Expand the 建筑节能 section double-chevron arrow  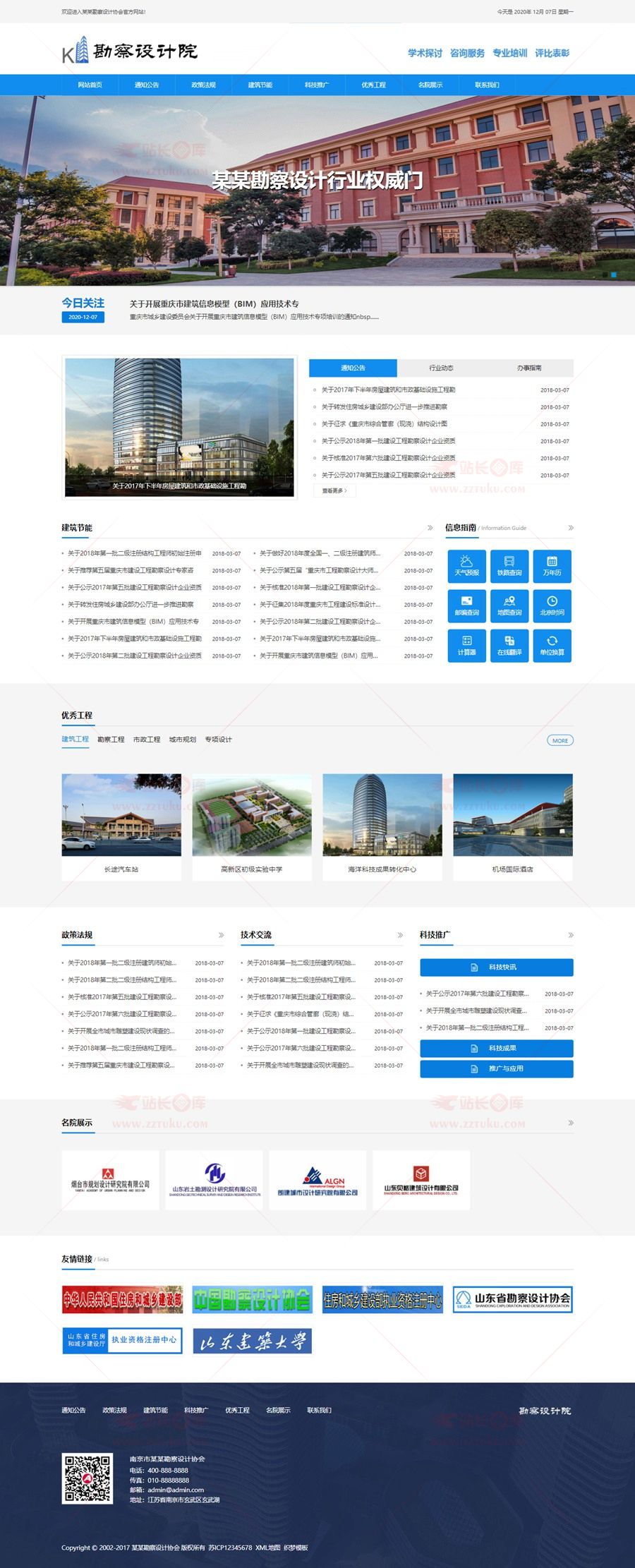430,528
